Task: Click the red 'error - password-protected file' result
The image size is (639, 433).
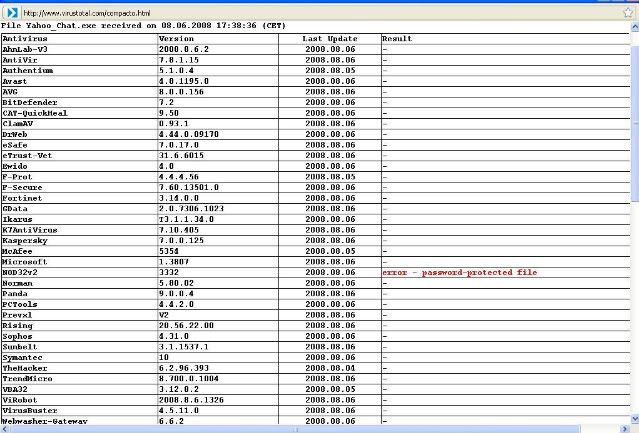Action: pyautogui.click(x=460, y=273)
